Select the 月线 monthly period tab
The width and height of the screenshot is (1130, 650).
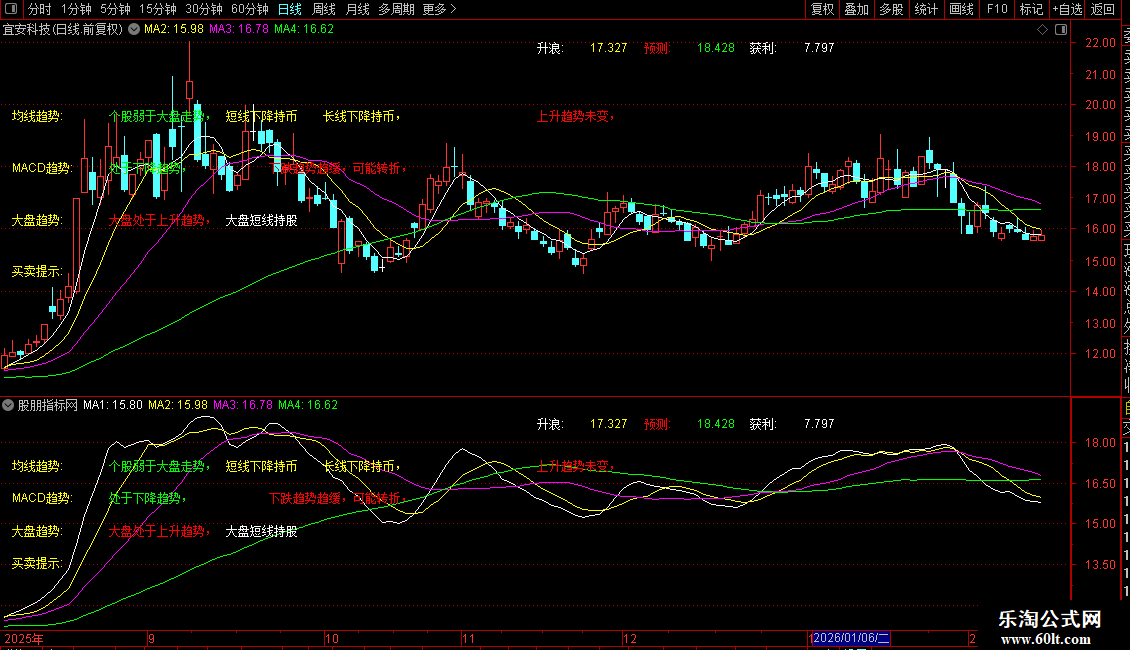357,9
